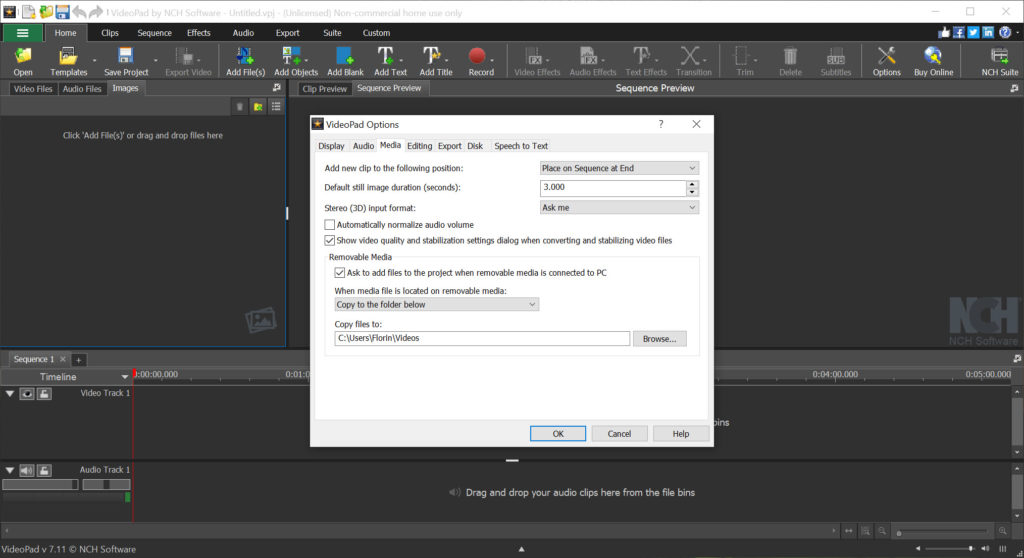Screen dimensions: 1024x558
Task: Open the Add new clip position dropdown
Action: pyautogui.click(x=619, y=168)
